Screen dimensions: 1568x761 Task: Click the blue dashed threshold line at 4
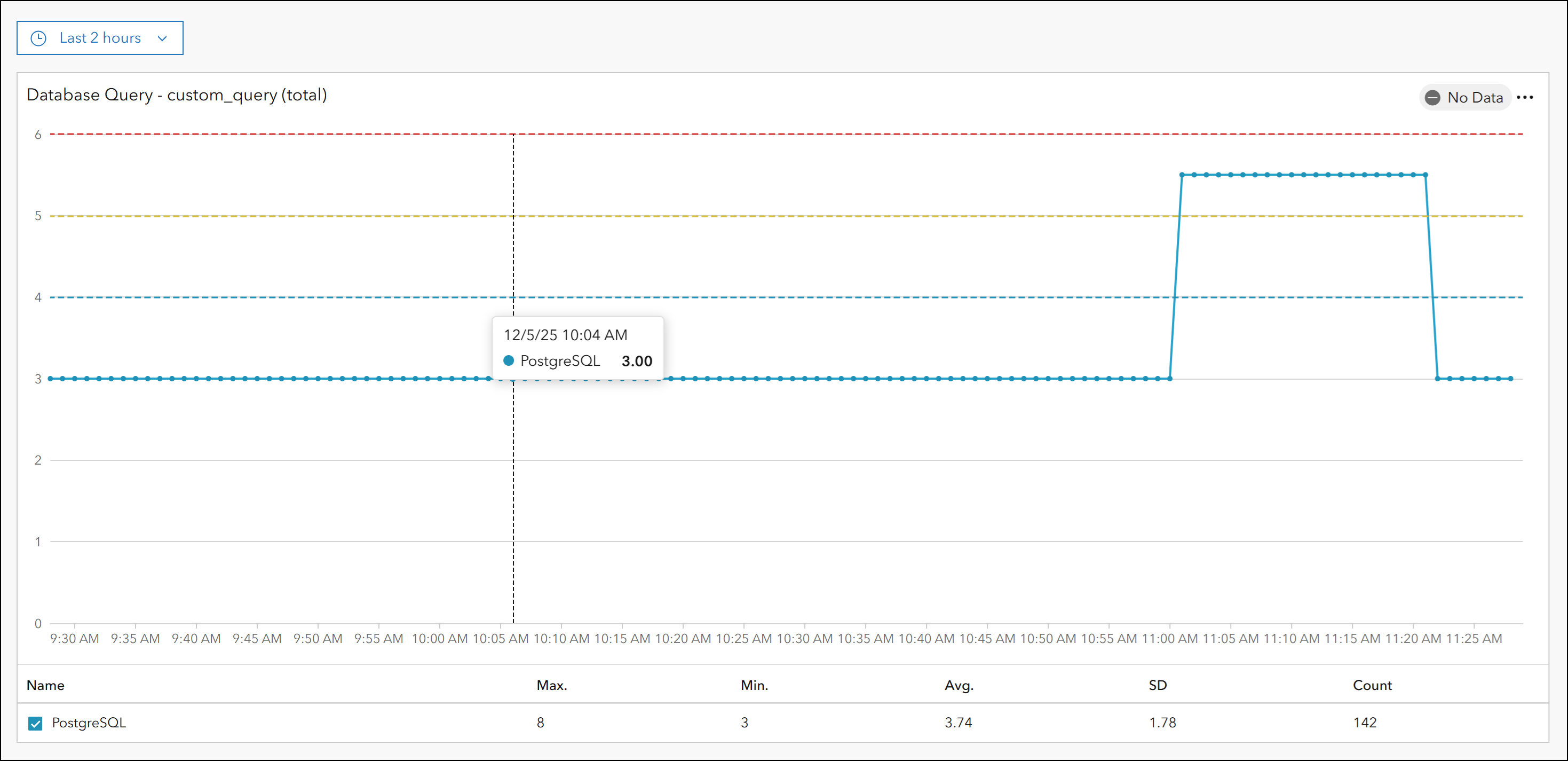[791, 297]
